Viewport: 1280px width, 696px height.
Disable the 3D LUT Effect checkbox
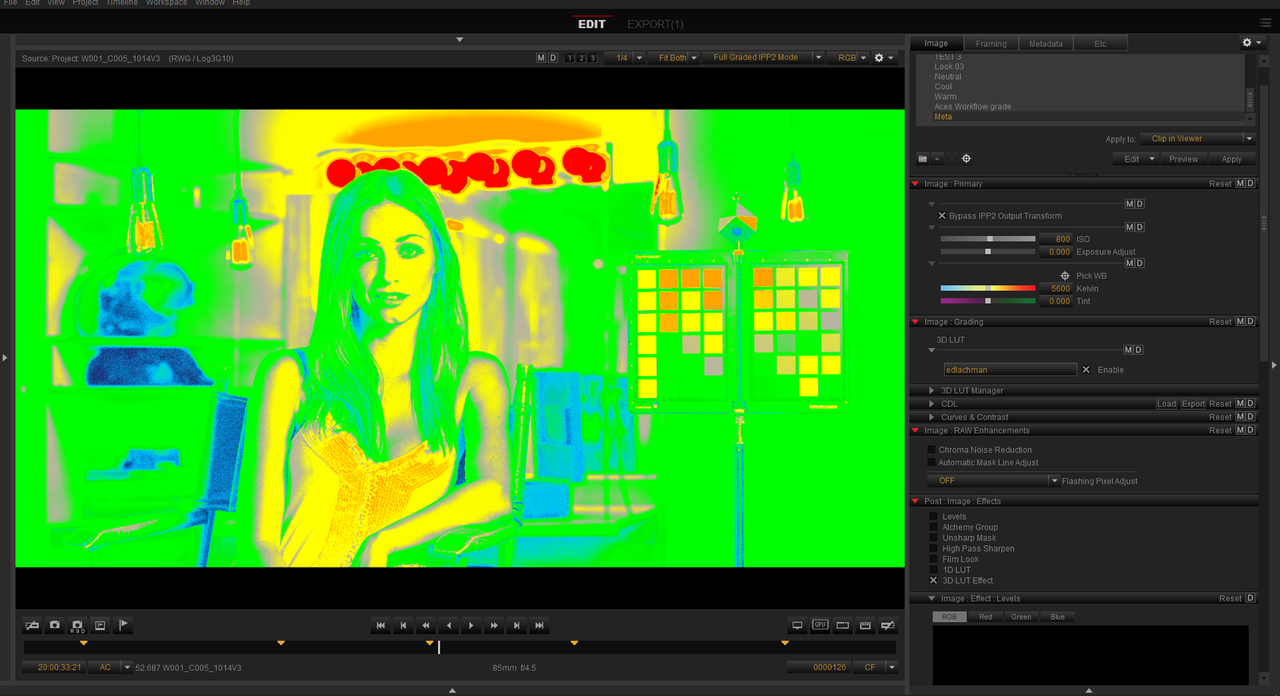934,580
